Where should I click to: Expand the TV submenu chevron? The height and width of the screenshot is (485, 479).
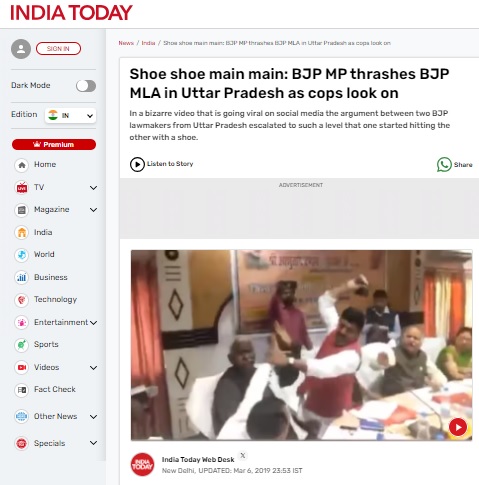[94, 188]
